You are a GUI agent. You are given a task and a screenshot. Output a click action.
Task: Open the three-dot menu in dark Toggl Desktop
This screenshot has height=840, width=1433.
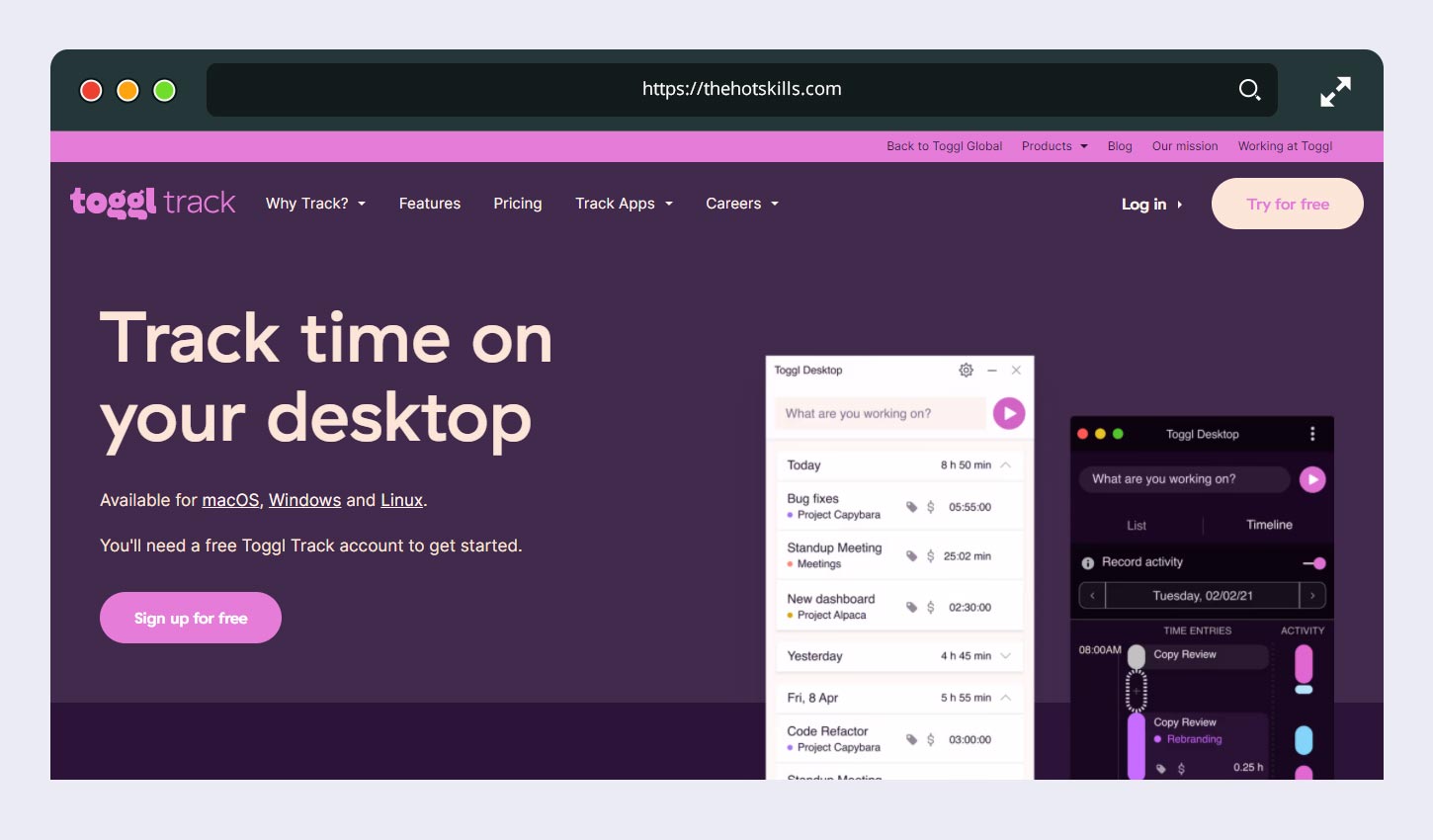(x=1312, y=434)
